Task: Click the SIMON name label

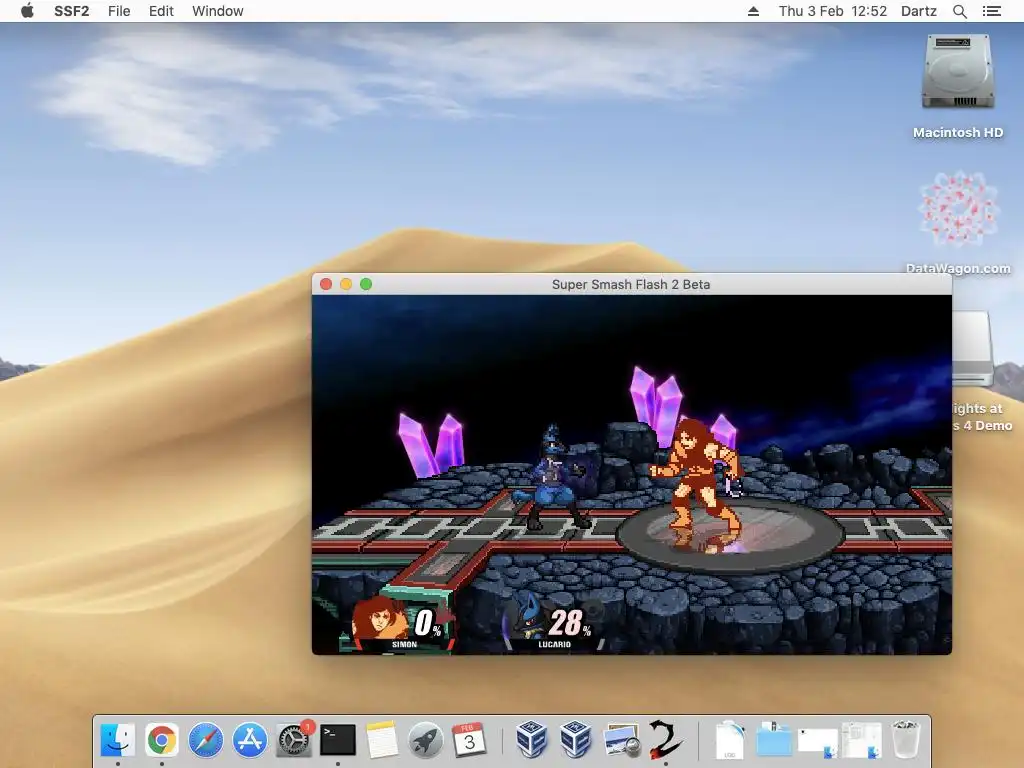Action: coord(404,645)
